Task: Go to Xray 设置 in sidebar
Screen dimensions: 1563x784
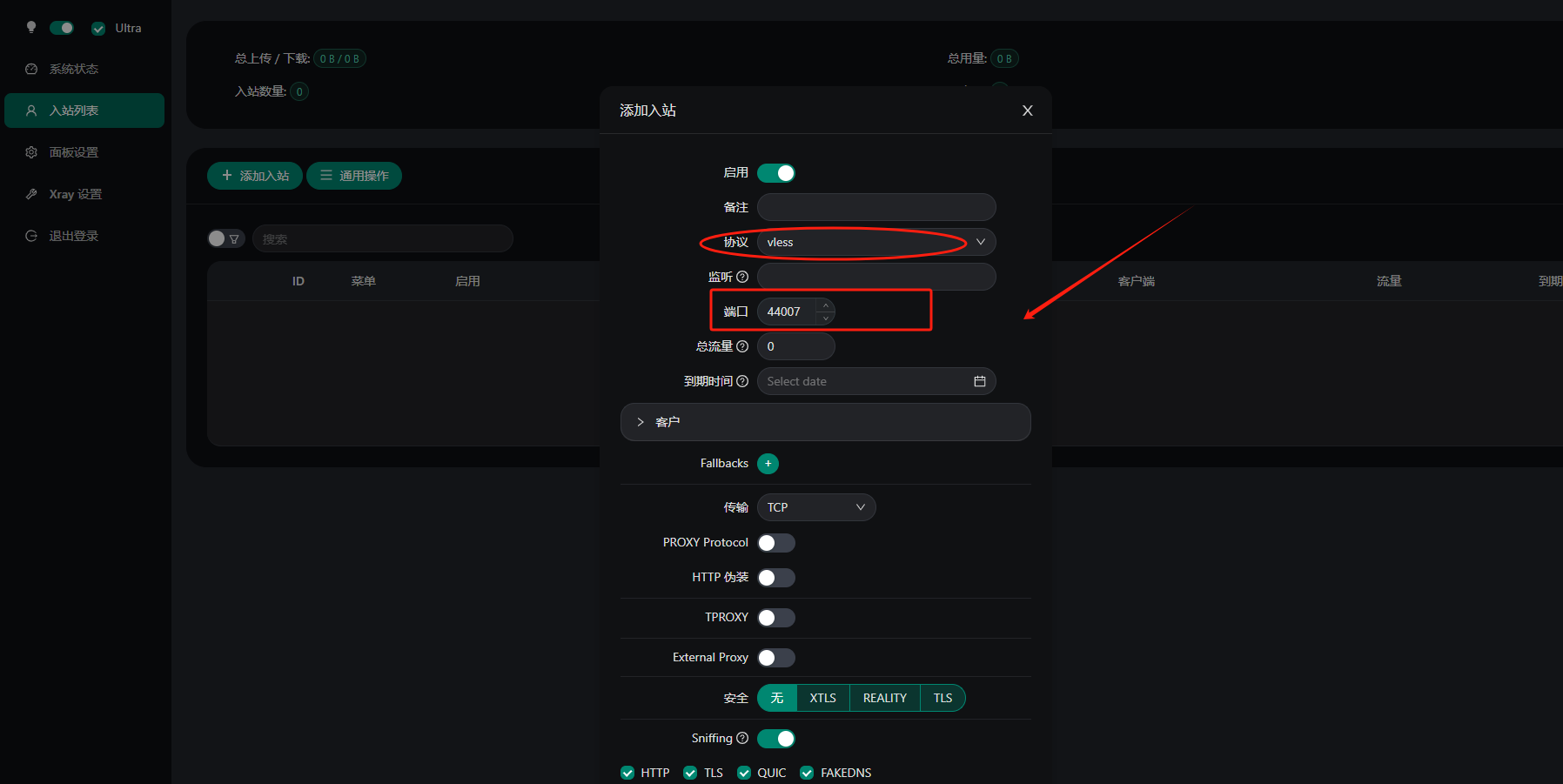Action: click(x=76, y=194)
